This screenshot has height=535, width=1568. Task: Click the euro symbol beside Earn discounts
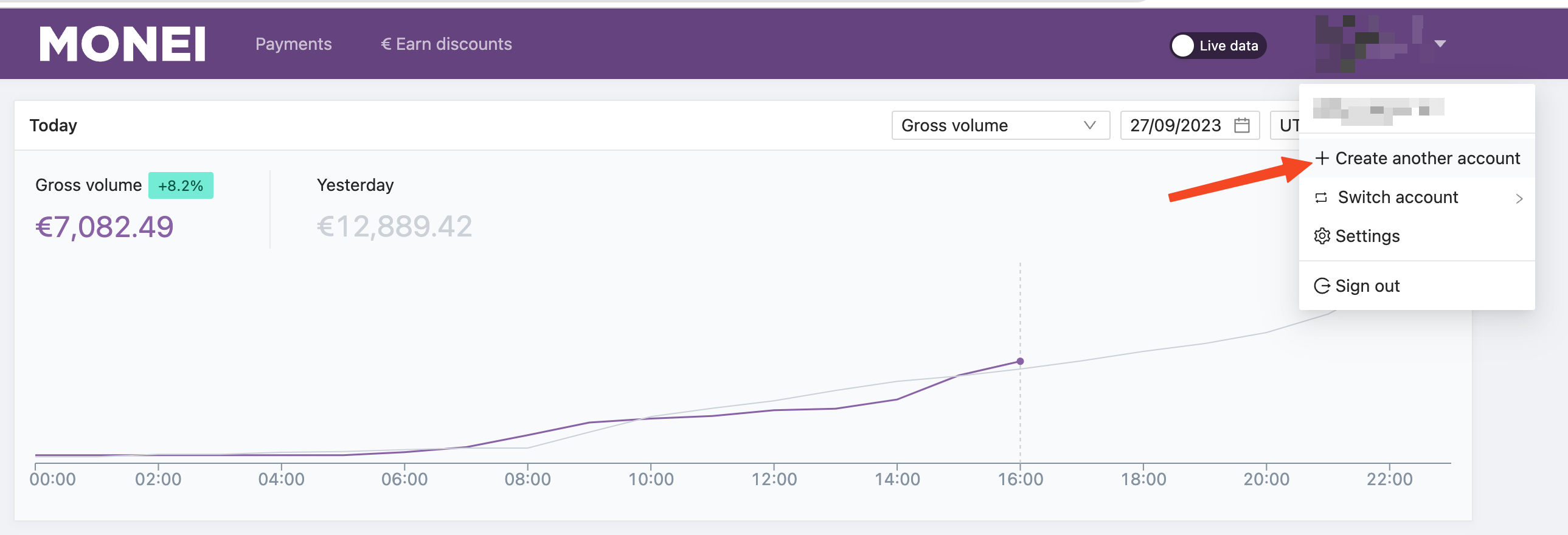(x=386, y=44)
